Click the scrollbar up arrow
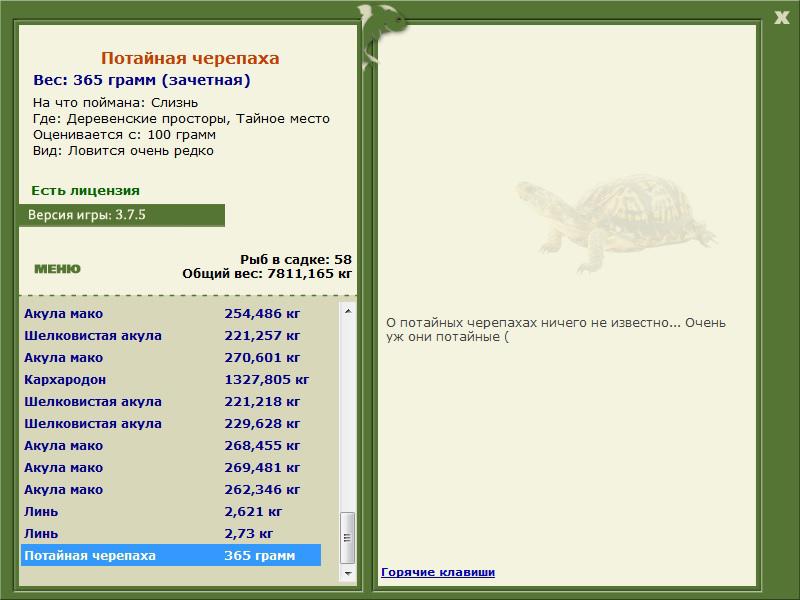 pyautogui.click(x=348, y=311)
